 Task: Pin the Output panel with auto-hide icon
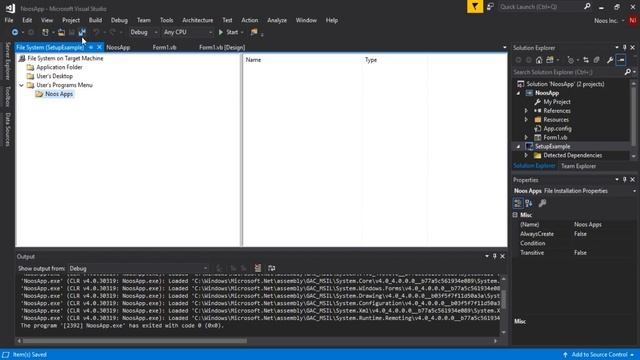click(495, 256)
